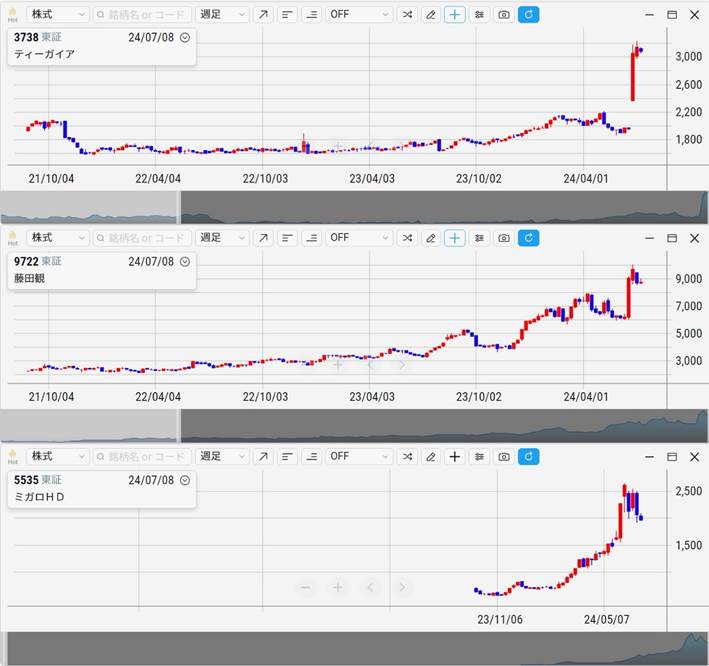
Task: Click the shuffle icon in middle chart toolbar
Action: (x=407, y=238)
